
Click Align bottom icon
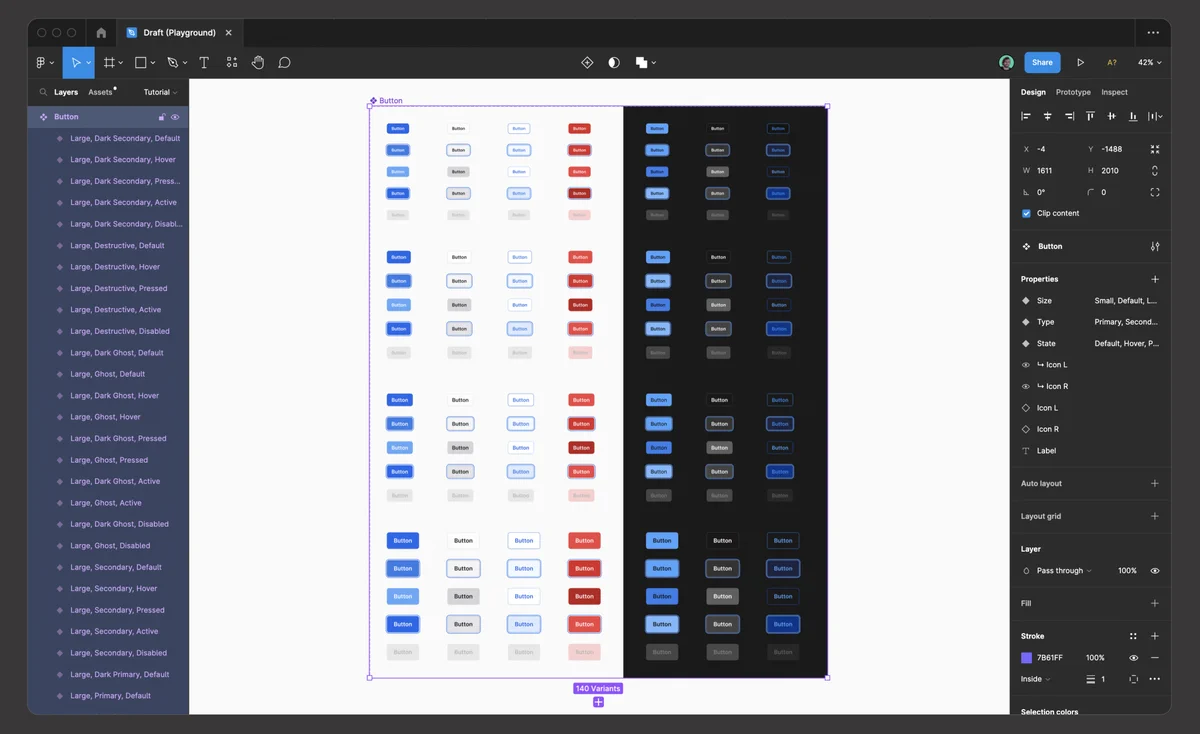click(1133, 116)
